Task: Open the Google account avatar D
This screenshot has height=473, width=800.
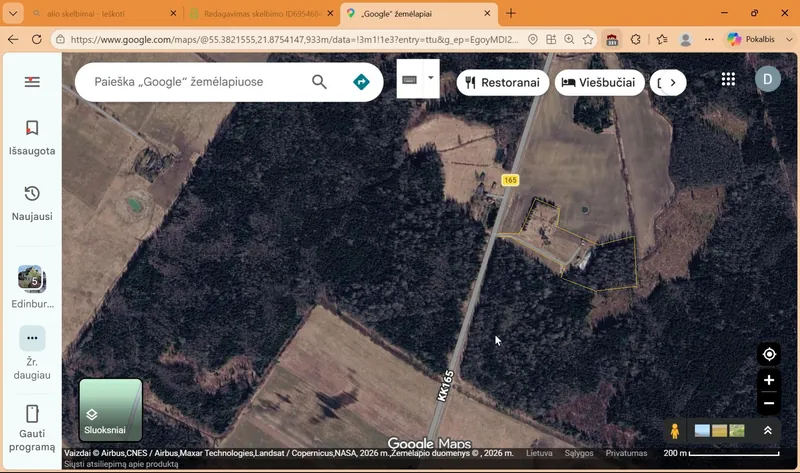Action: 768,79
